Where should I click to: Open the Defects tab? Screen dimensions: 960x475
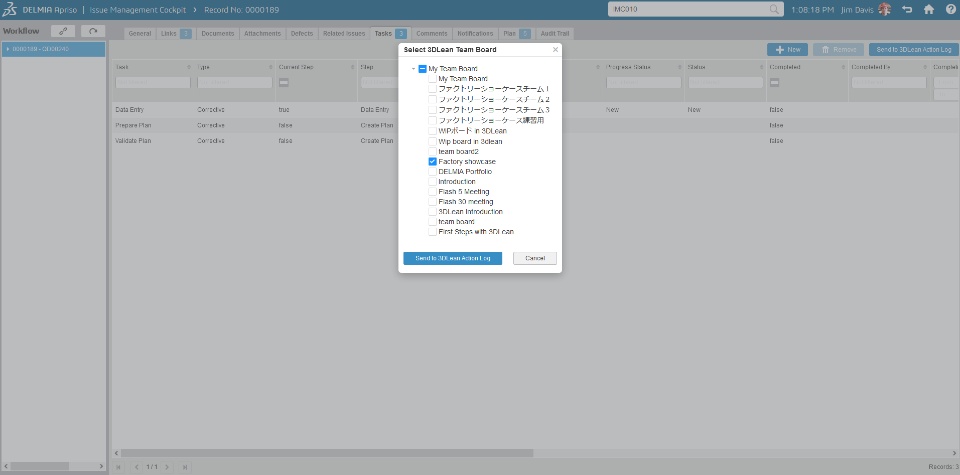[x=302, y=34]
